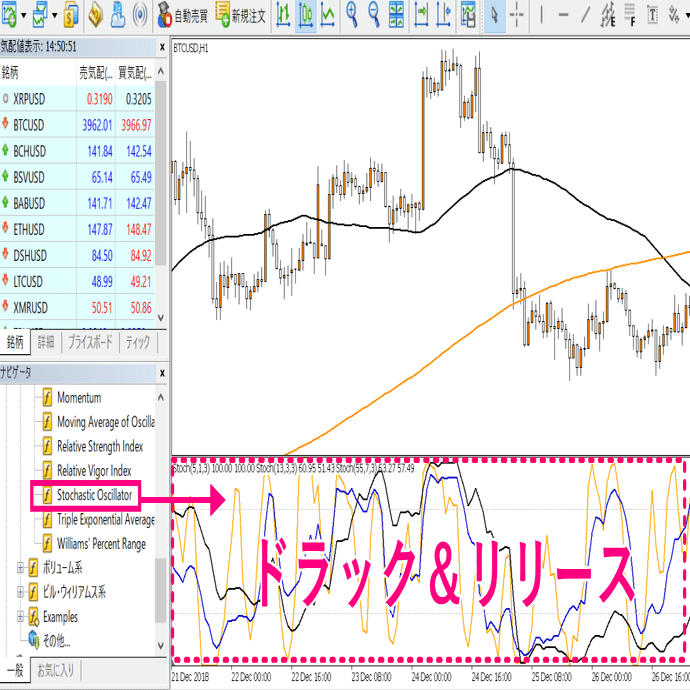Switch to 詳細 tab
Screen dimensions: 690x690
(46, 342)
